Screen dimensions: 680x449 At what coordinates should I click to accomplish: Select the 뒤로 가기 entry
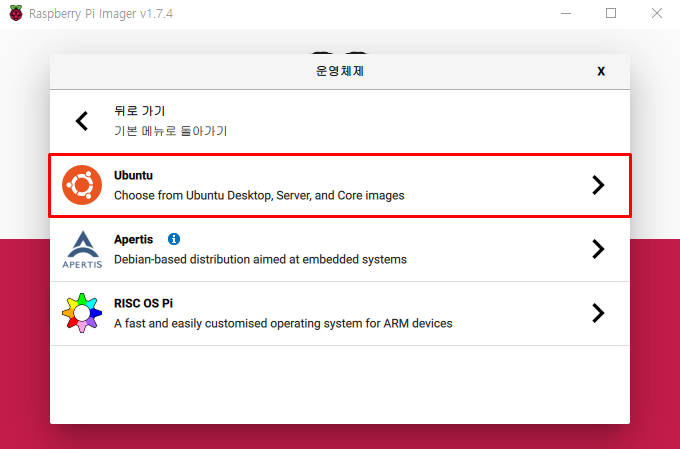(x=340, y=121)
